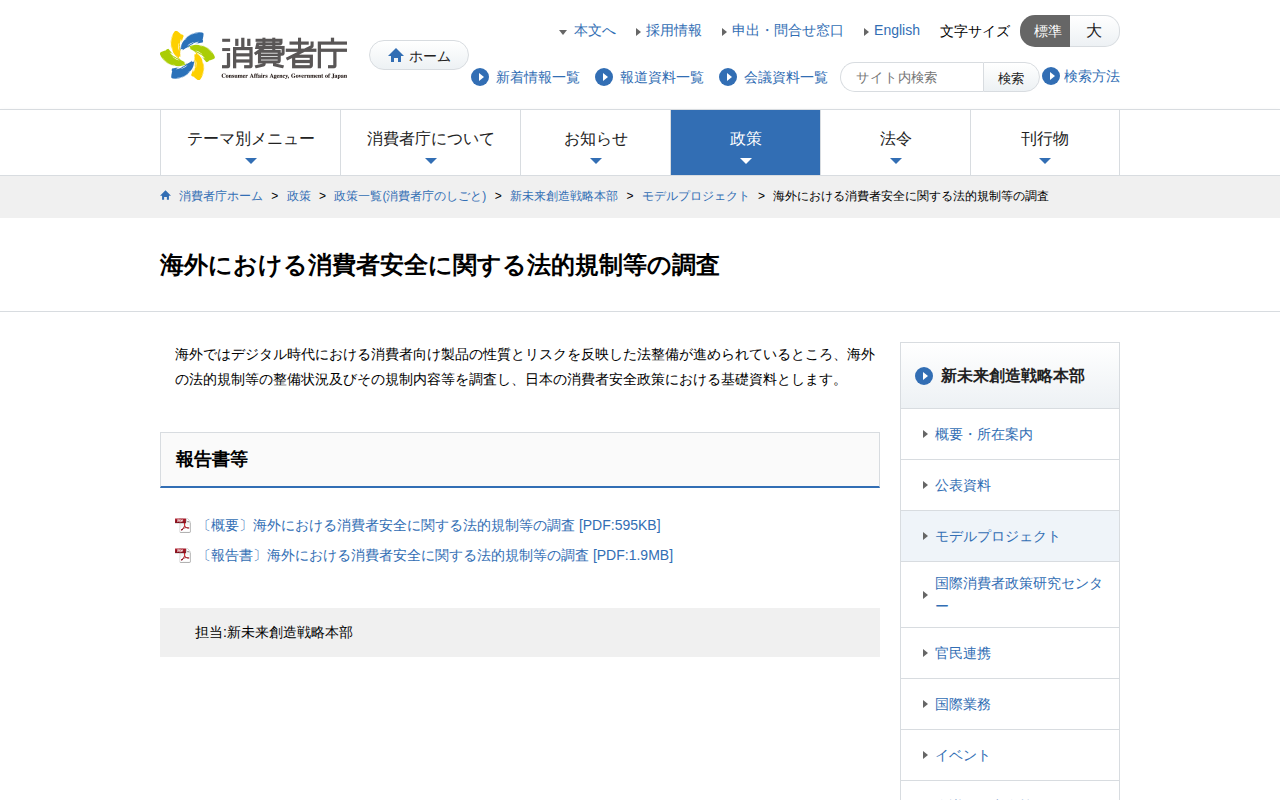This screenshot has height=800, width=1280.
Task: Click the arrow icon next to 会議資料一覧
Action: tap(728, 77)
